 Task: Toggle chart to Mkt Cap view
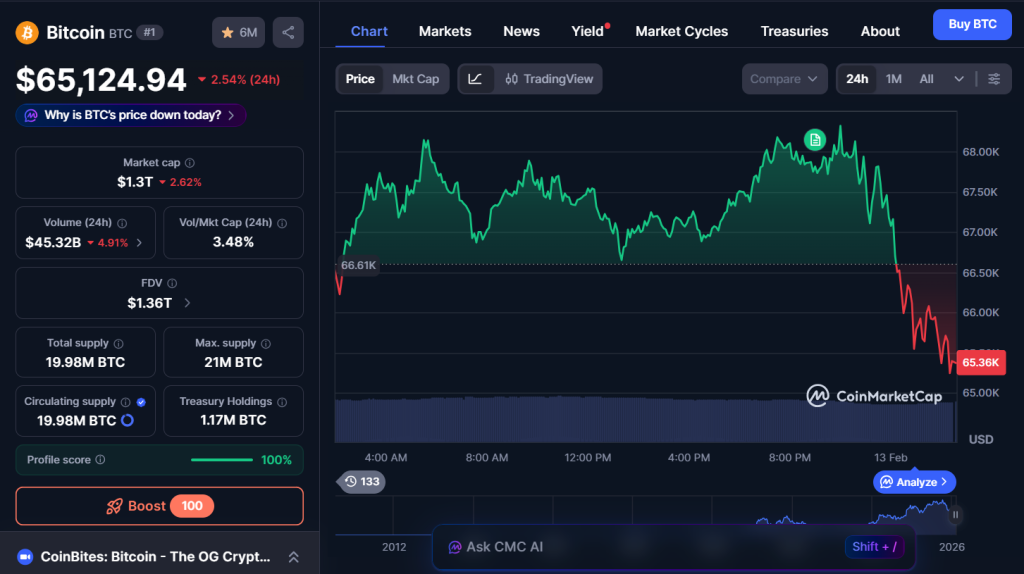click(x=415, y=79)
